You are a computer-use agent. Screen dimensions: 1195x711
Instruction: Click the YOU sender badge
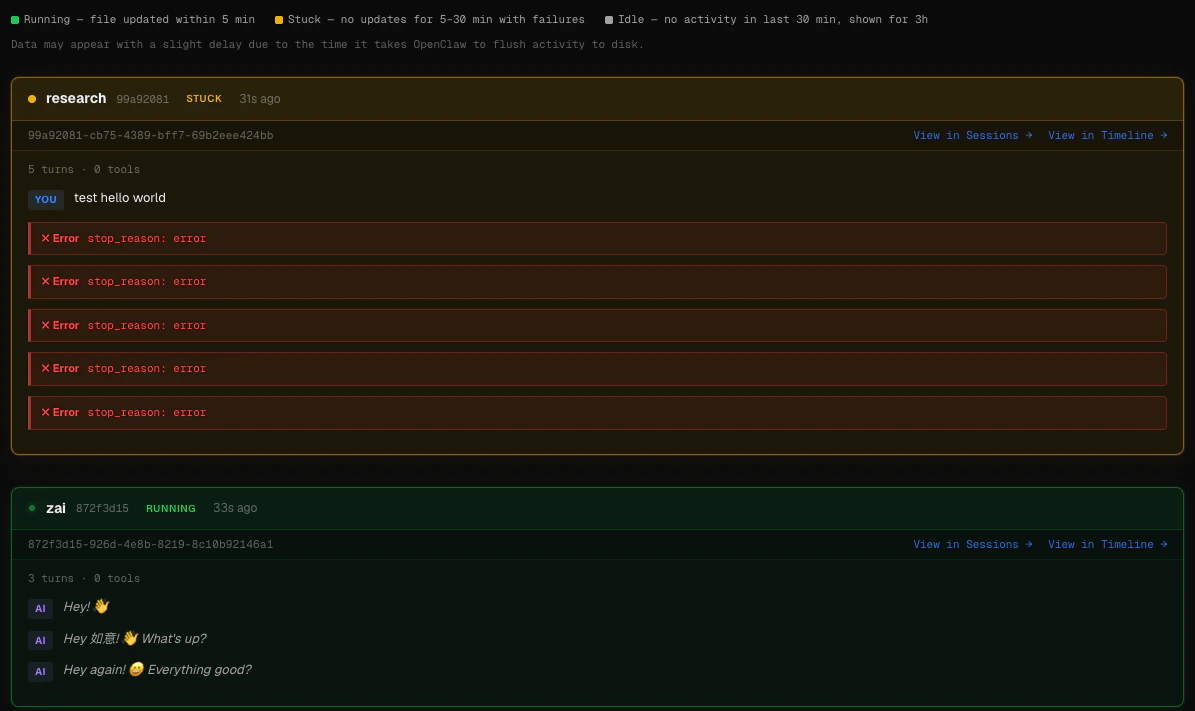point(45,199)
